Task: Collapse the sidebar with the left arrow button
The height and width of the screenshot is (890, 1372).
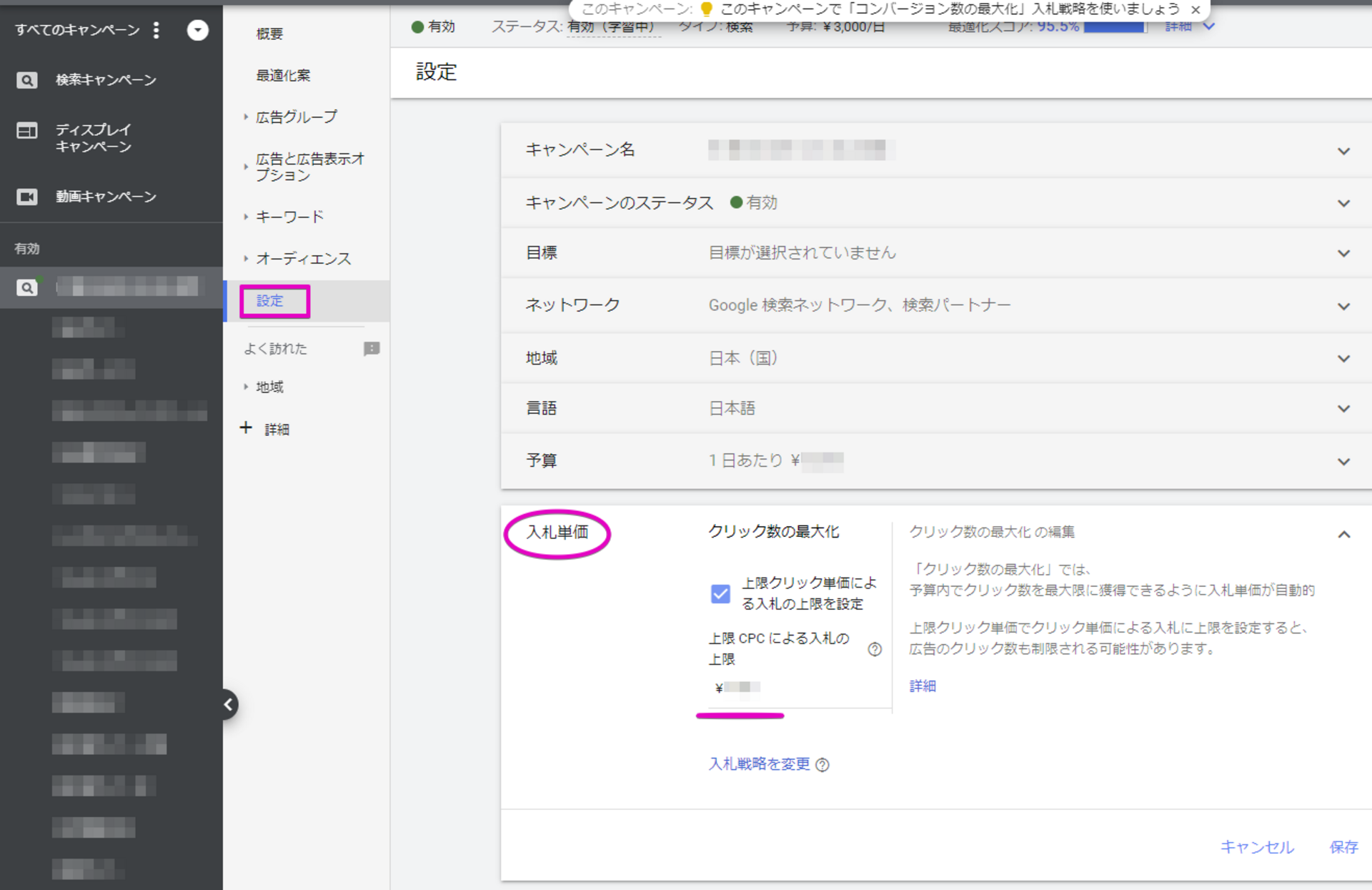Action: click(x=228, y=705)
